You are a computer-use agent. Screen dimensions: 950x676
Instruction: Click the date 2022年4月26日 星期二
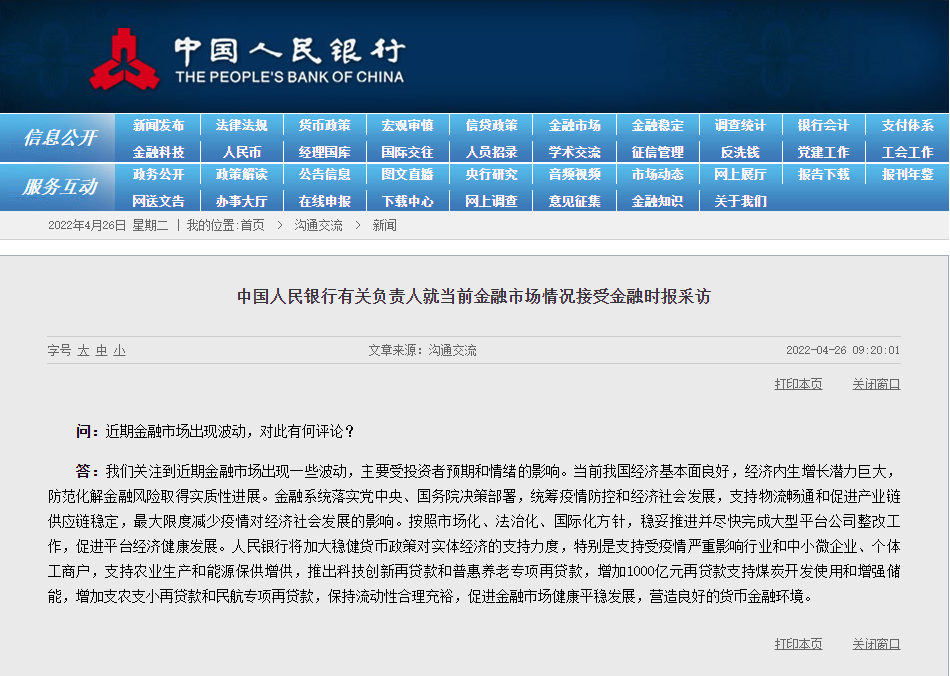[108, 225]
